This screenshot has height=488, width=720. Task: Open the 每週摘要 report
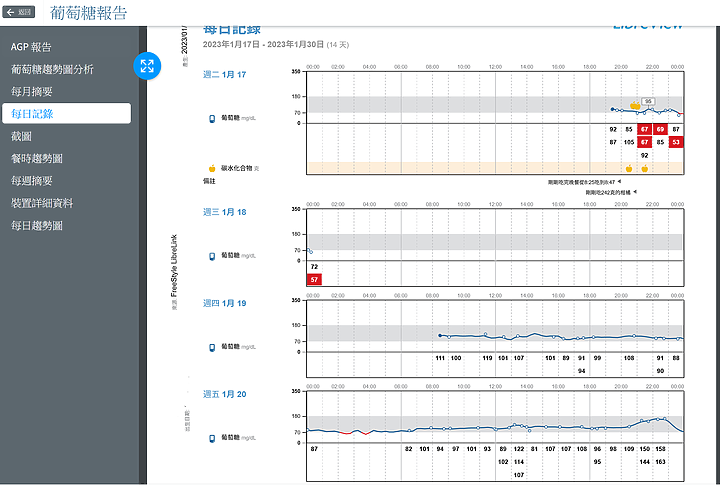click(32, 181)
